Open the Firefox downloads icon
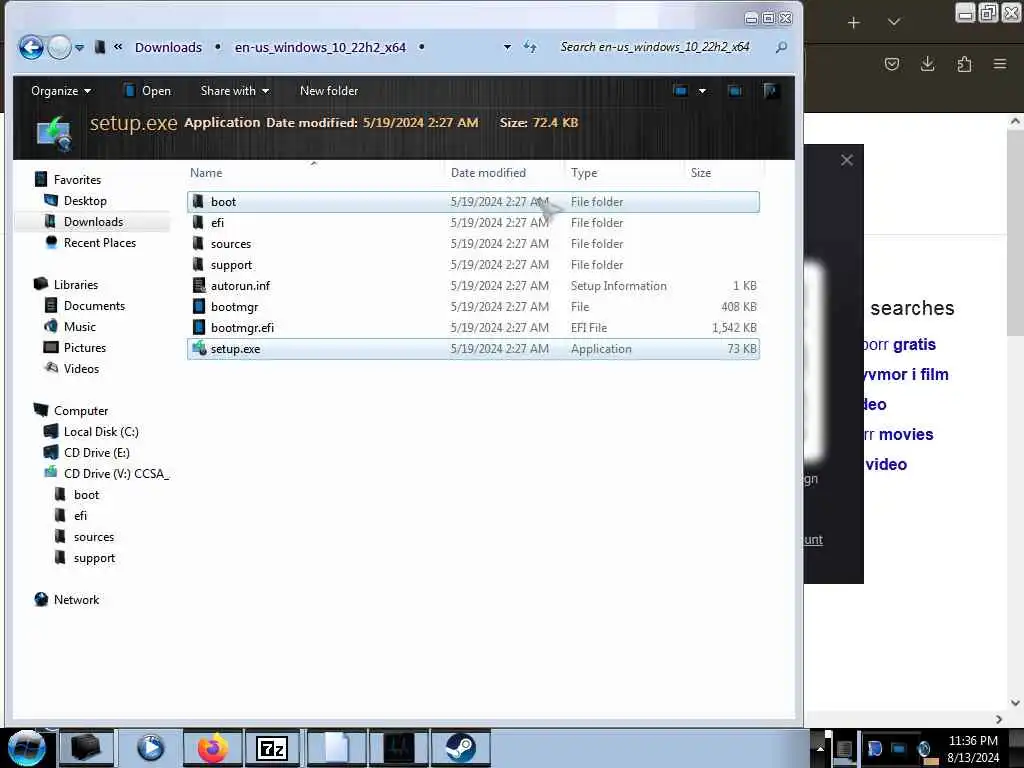 [x=927, y=64]
